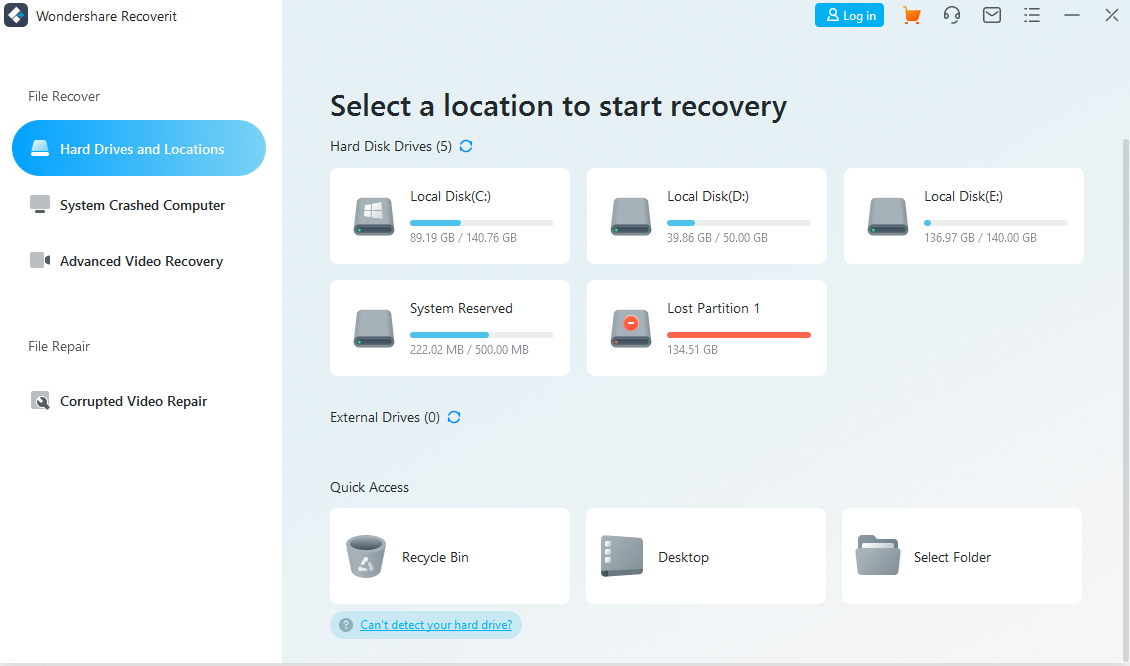
Task: Click the External Drives (0) heading
Action: [385, 417]
